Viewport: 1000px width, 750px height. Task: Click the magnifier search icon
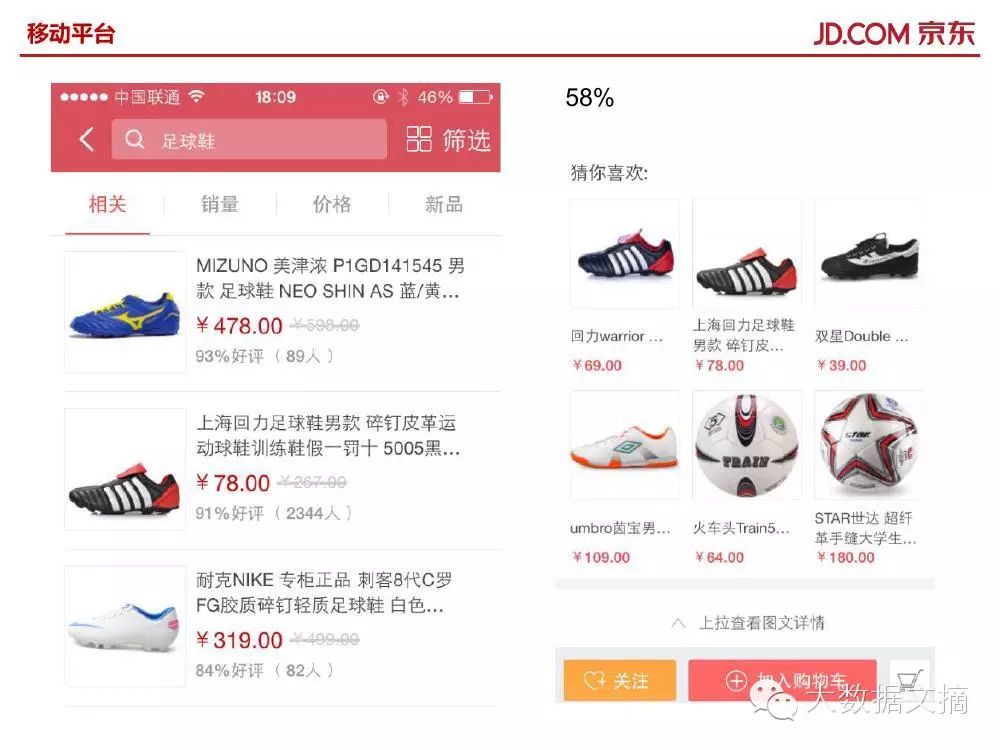135,138
